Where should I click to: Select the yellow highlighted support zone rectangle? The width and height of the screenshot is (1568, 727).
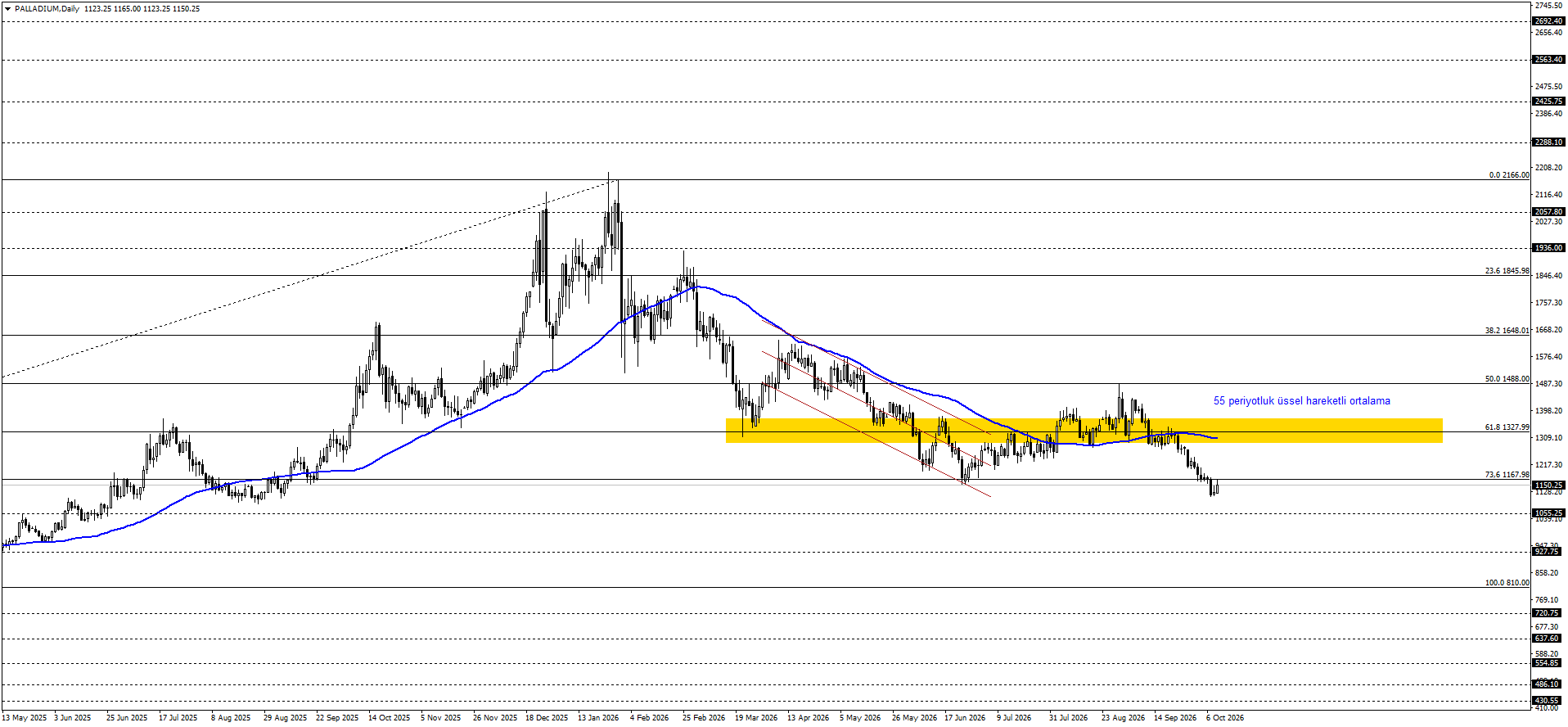(x=1084, y=431)
